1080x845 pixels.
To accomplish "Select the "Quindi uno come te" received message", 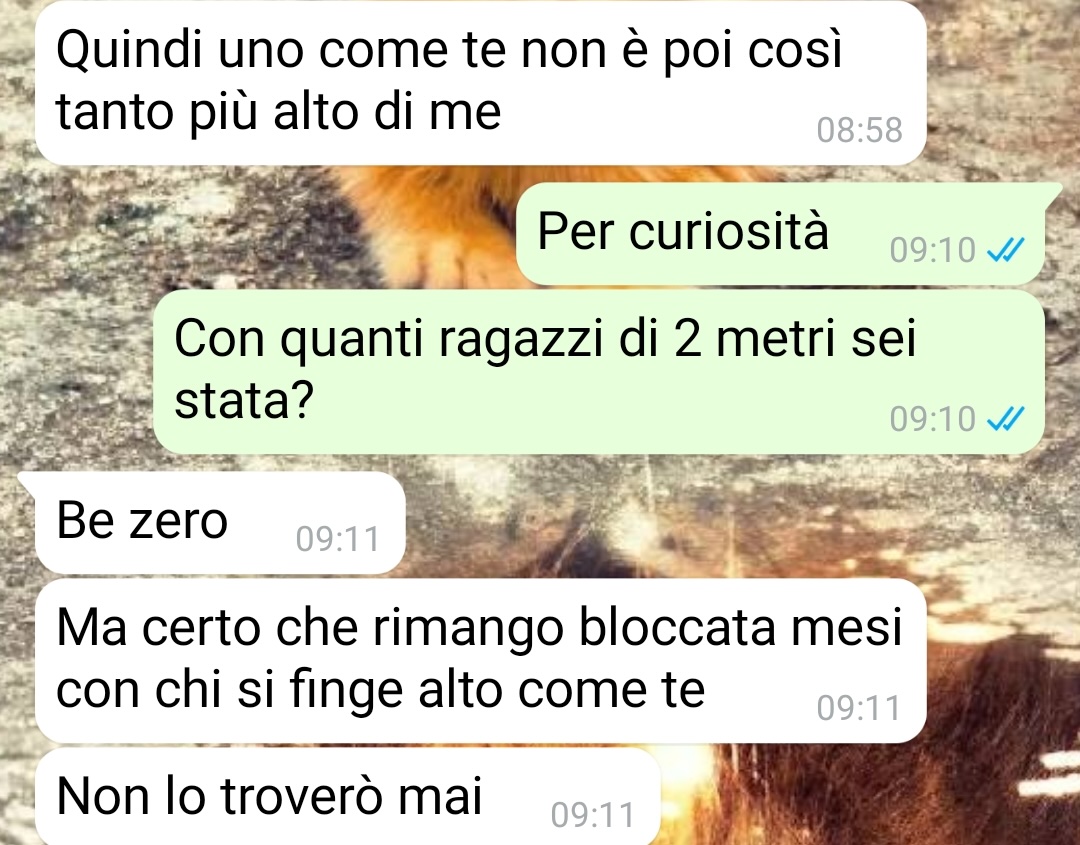I will point(481,83).
